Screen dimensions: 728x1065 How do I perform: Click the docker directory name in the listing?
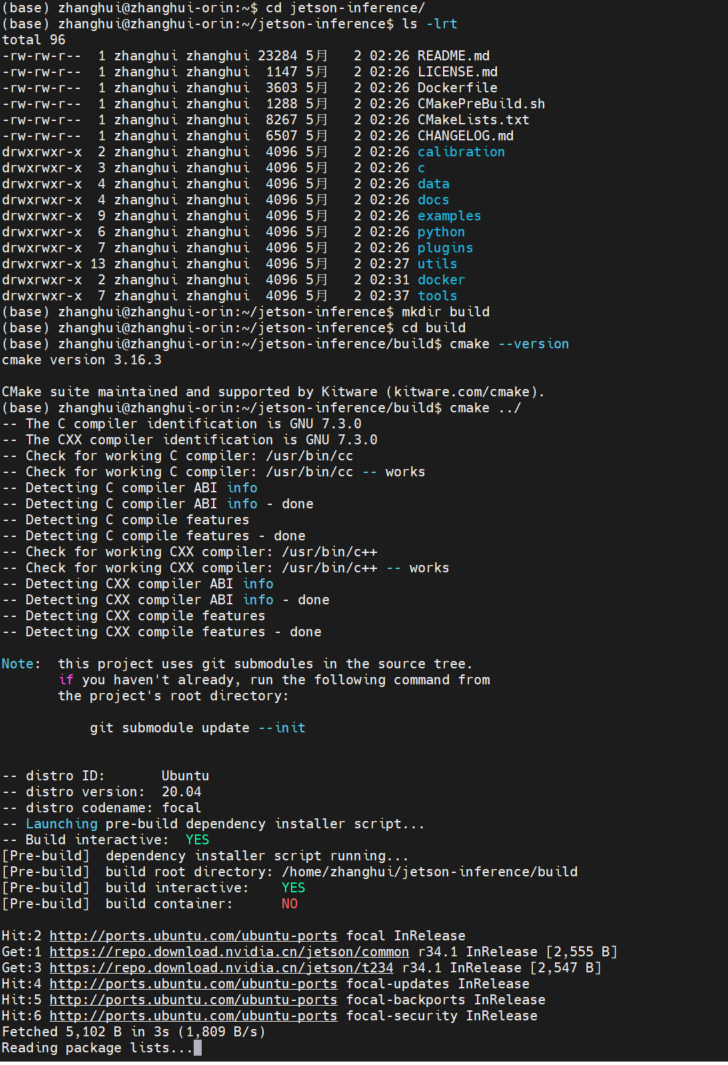(x=441, y=280)
